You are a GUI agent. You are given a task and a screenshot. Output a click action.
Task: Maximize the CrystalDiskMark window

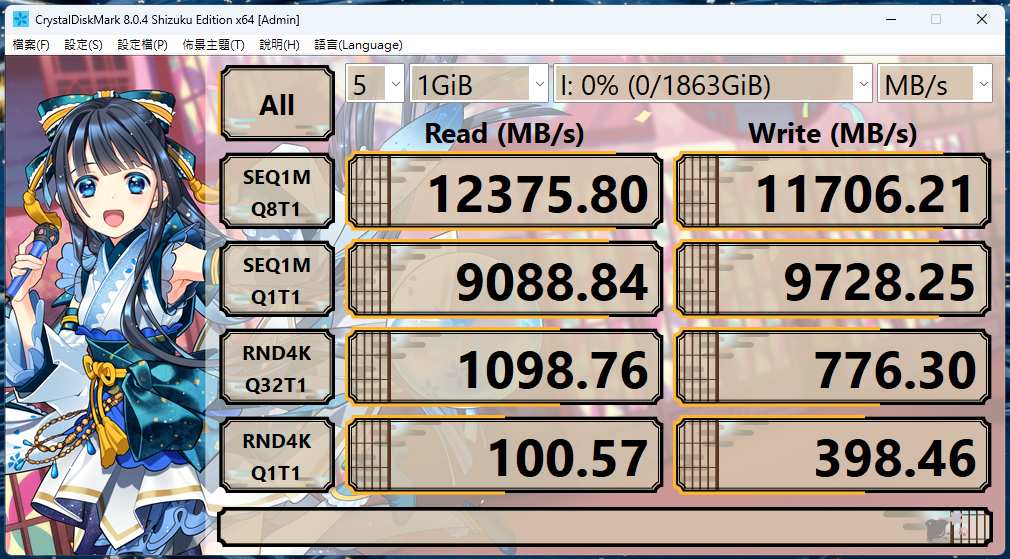(936, 19)
